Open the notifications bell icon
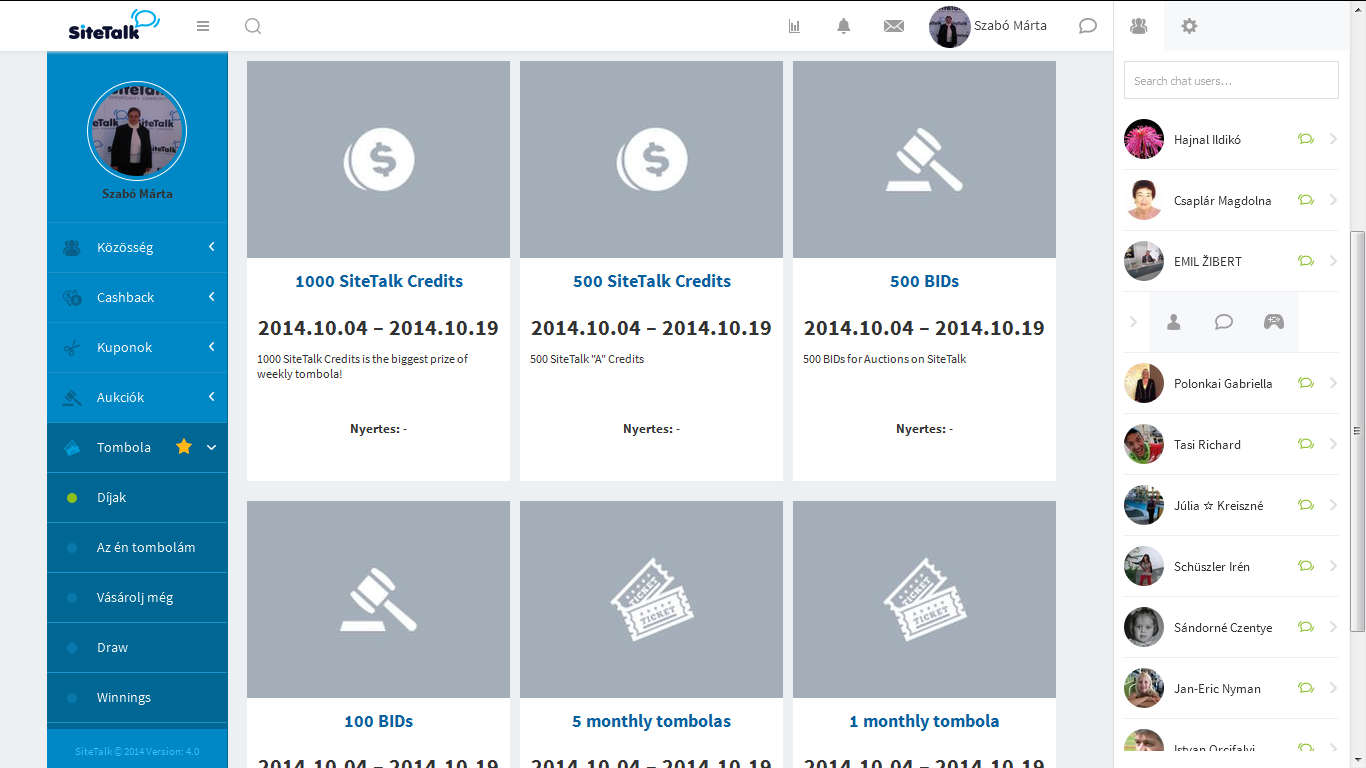Screen dimensions: 1366x768 click(844, 26)
